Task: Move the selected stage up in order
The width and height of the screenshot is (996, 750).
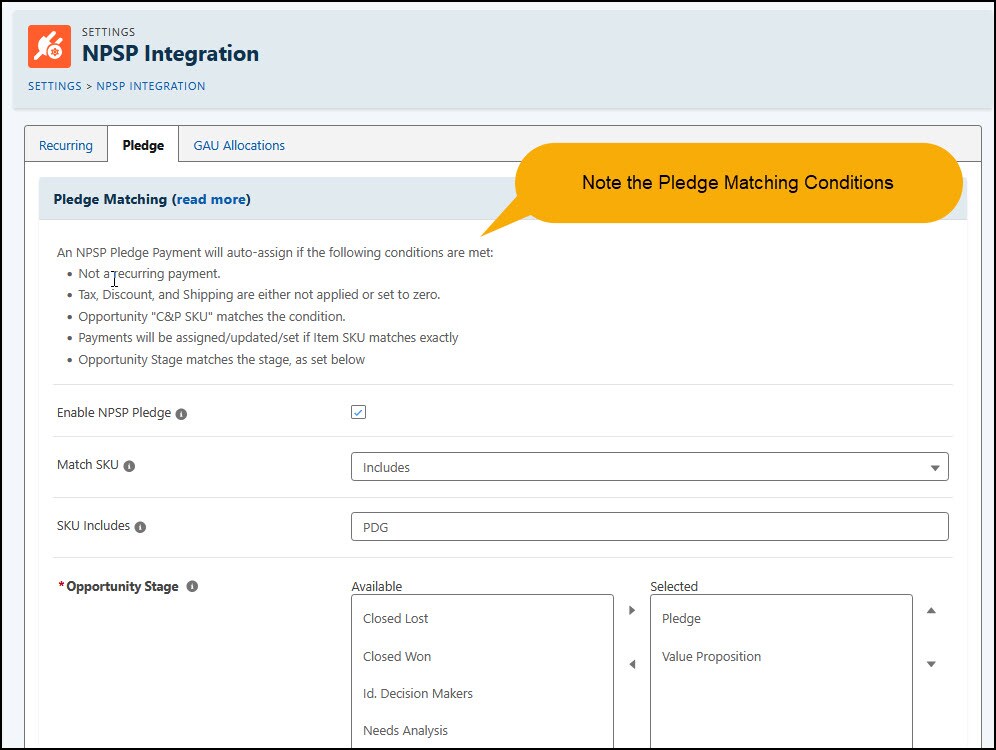Action: tap(931, 610)
